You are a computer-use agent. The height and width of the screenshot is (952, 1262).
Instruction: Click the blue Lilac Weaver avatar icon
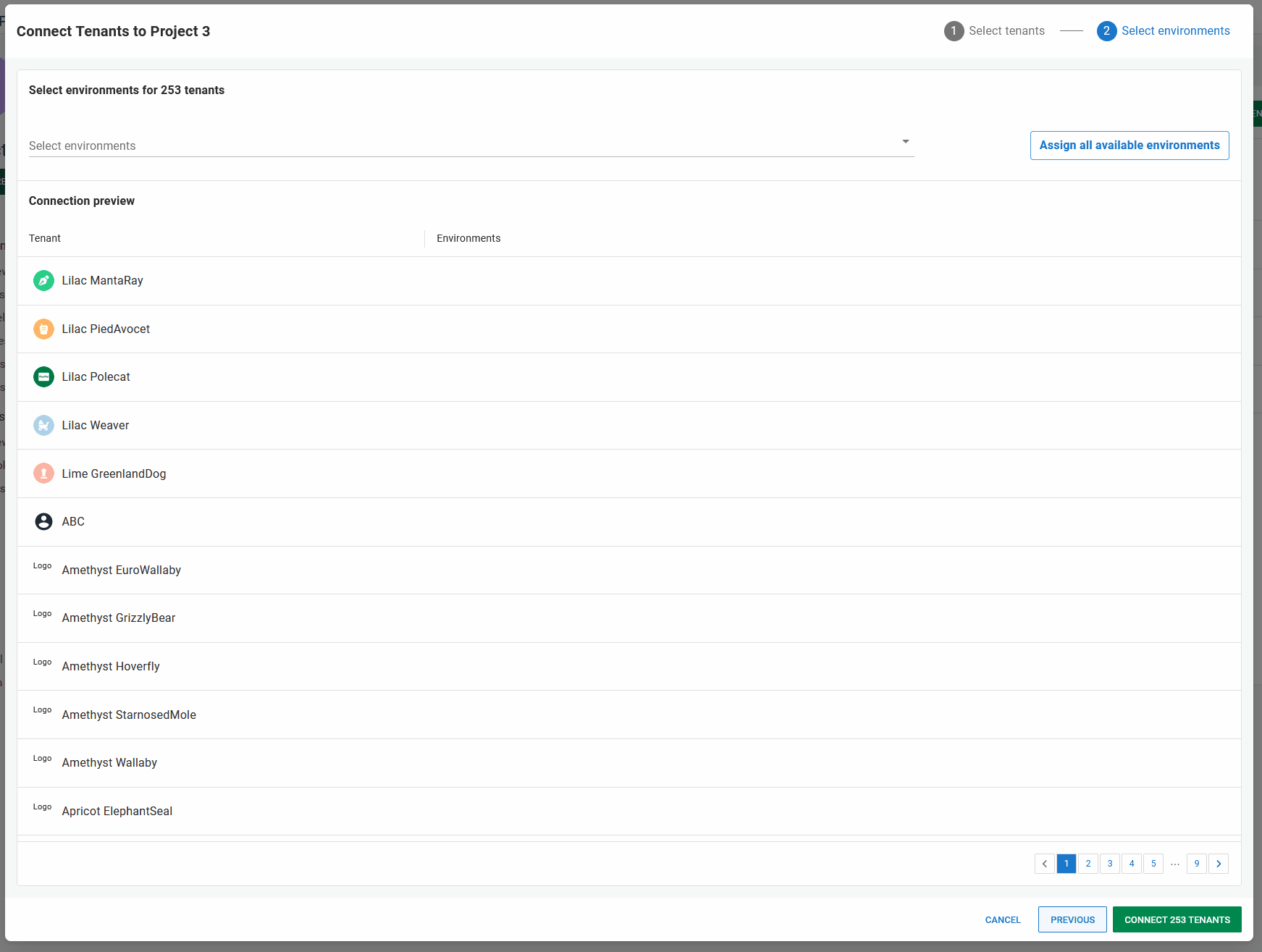[43, 425]
